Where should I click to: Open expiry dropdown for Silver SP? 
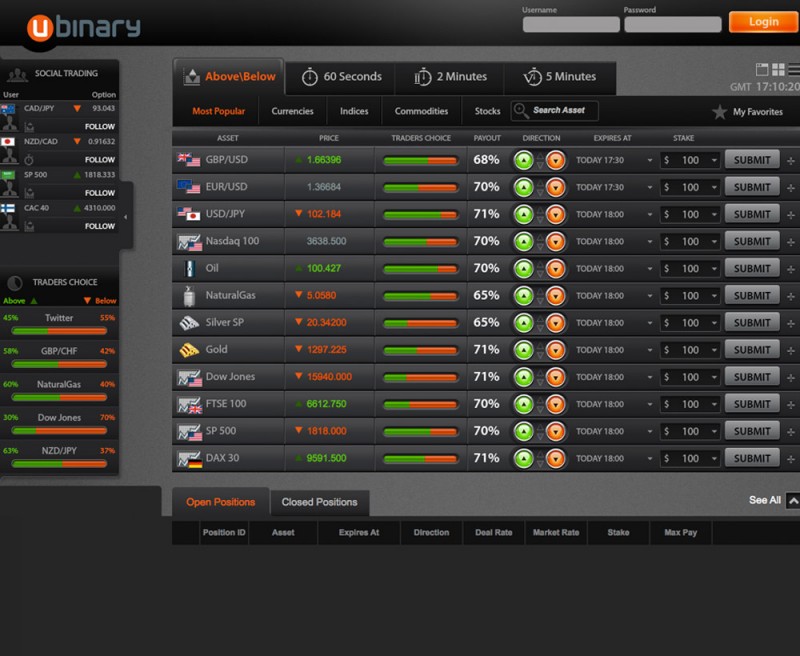tap(649, 322)
